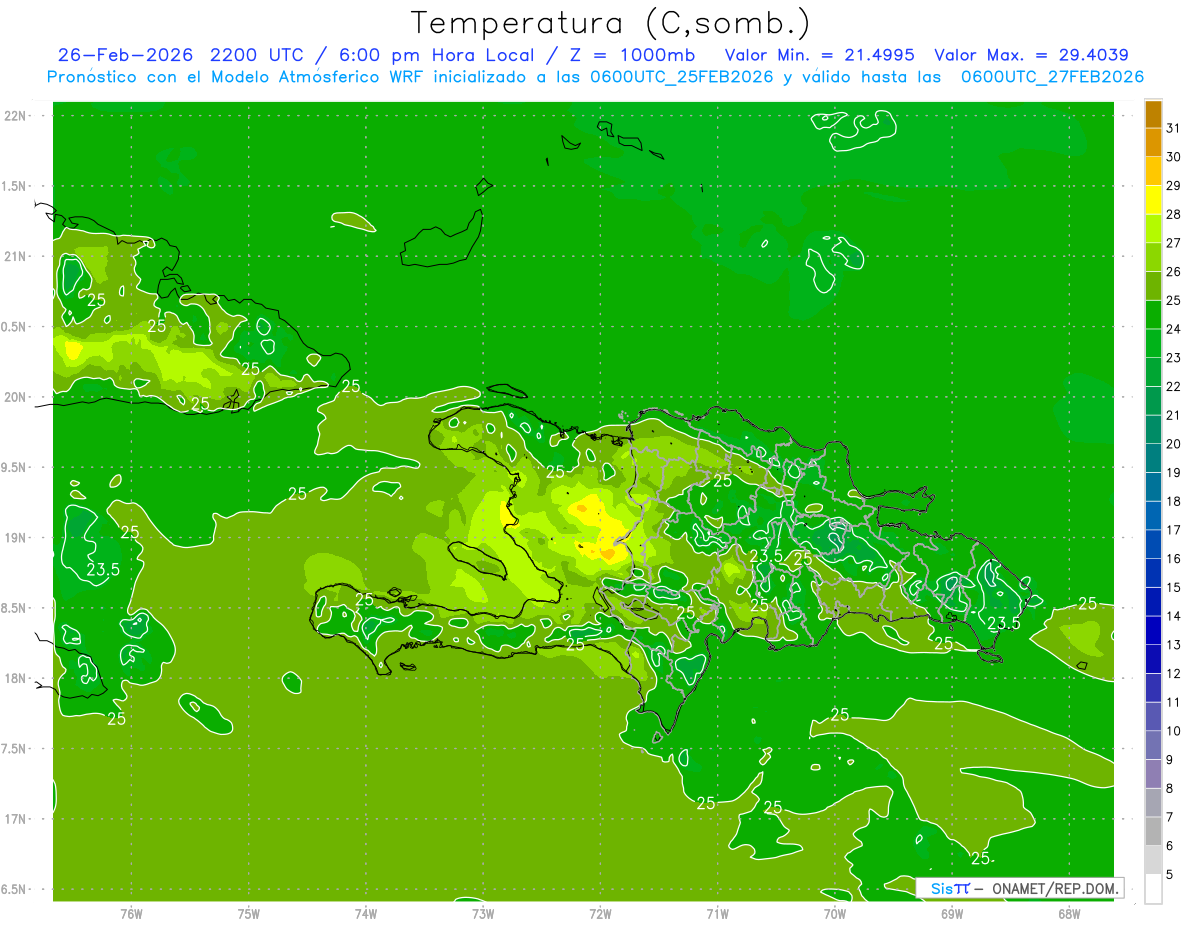Click the '26' colorbar scale label
Image resolution: width=1200 pixels, height=927 pixels.
(1173, 272)
